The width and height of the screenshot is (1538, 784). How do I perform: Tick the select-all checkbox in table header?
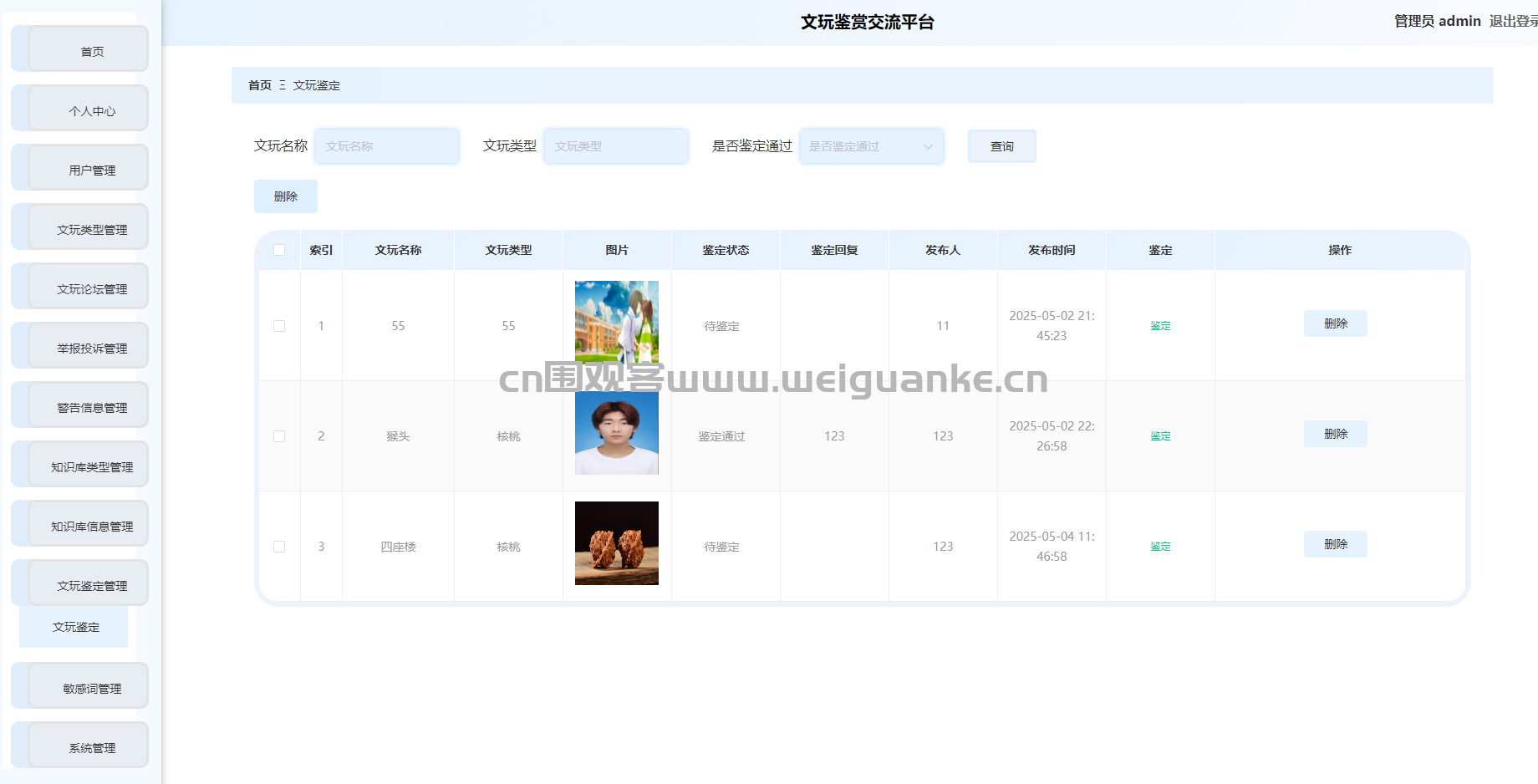pos(279,250)
